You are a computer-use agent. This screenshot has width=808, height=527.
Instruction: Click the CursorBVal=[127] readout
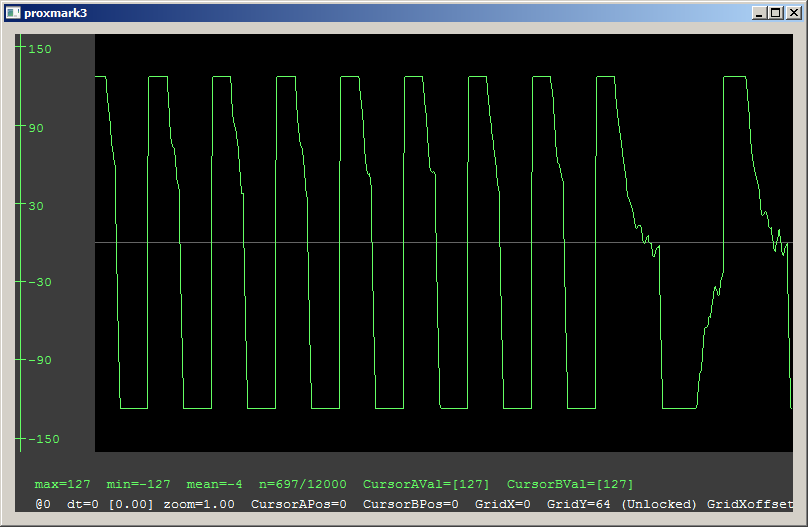click(x=570, y=484)
